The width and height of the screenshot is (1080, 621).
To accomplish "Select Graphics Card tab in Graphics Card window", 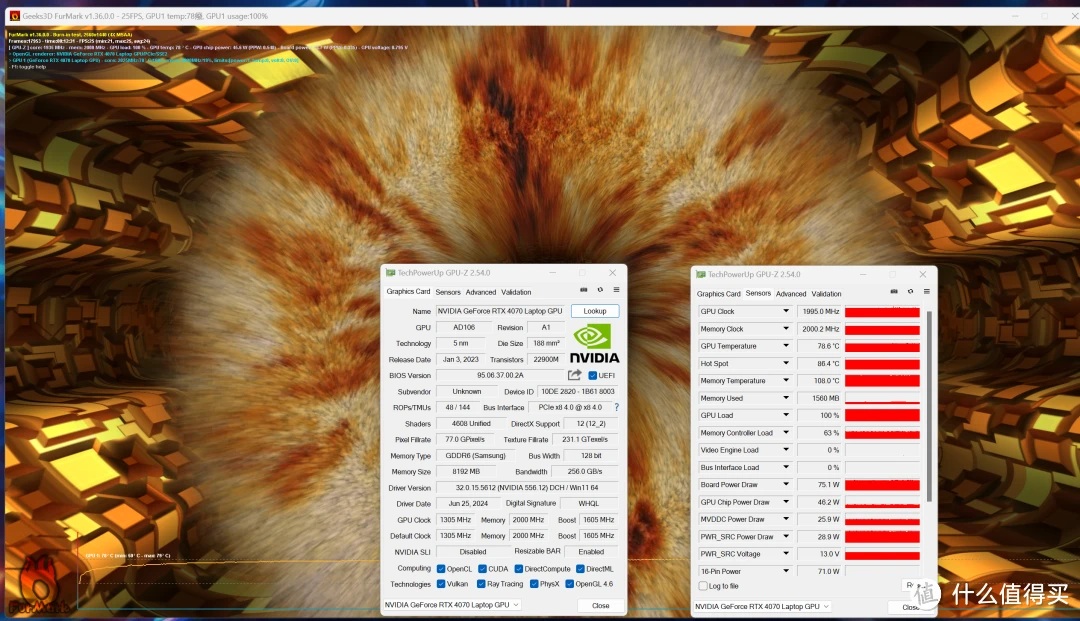I will point(408,291).
